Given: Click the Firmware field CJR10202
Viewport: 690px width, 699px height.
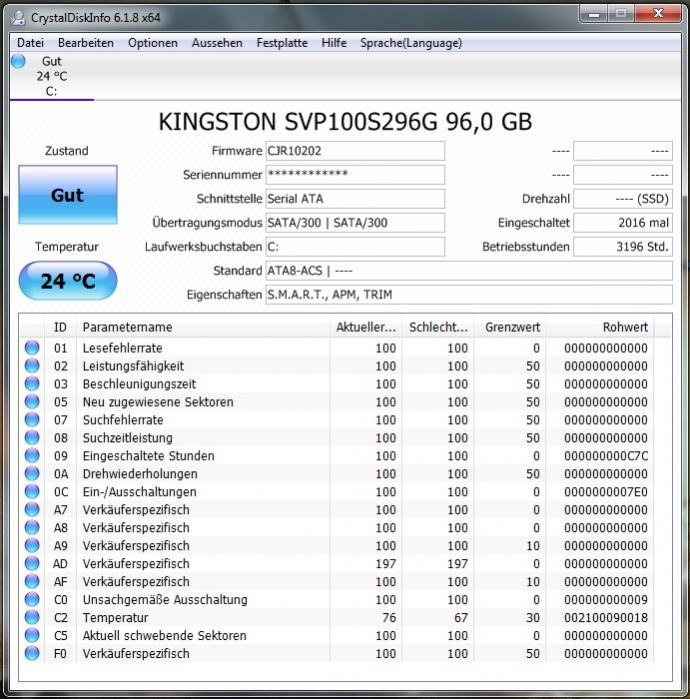Looking at the screenshot, I should click(x=355, y=151).
